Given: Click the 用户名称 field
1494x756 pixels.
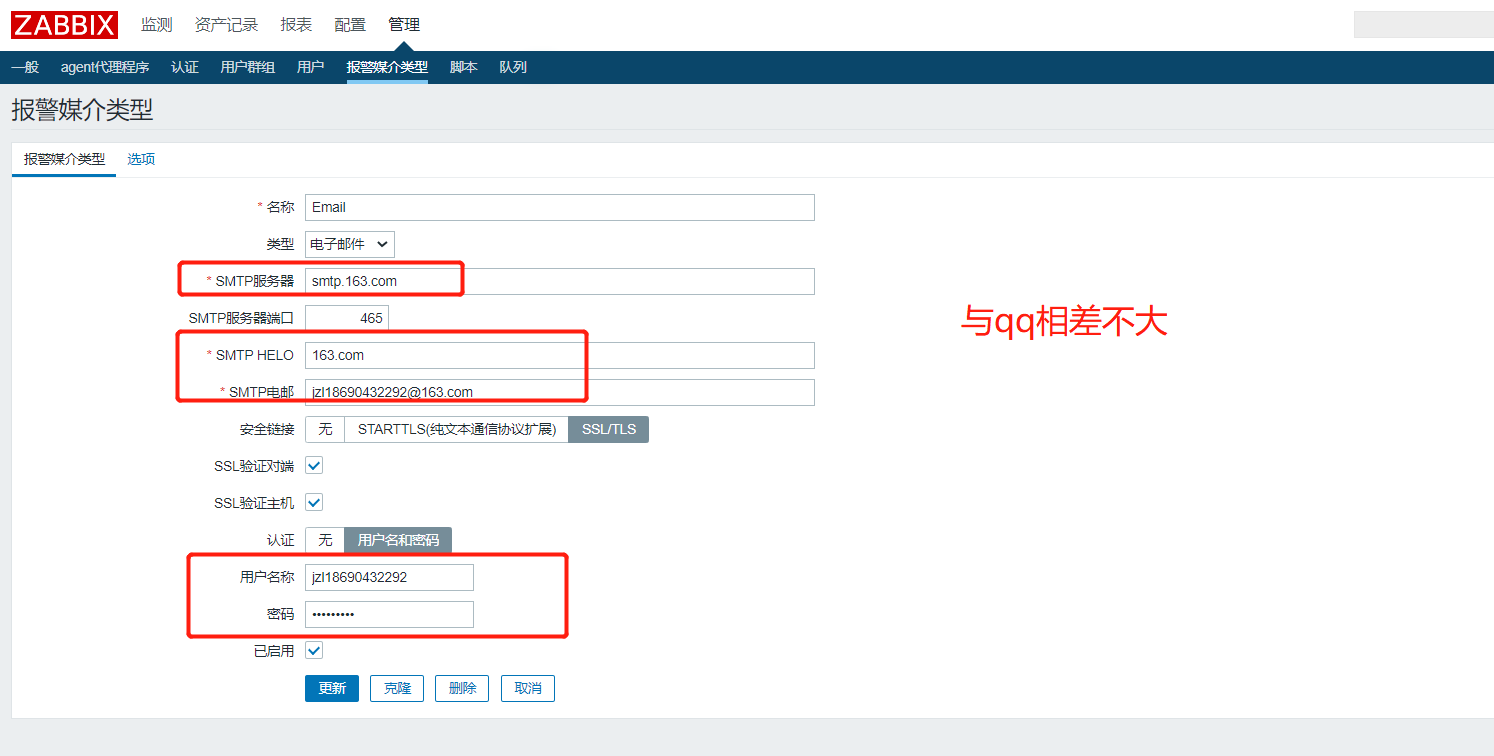Looking at the screenshot, I should [x=389, y=577].
